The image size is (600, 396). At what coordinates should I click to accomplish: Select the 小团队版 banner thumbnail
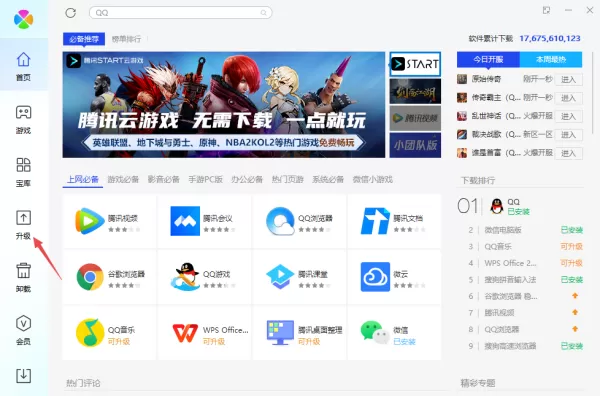(415, 145)
